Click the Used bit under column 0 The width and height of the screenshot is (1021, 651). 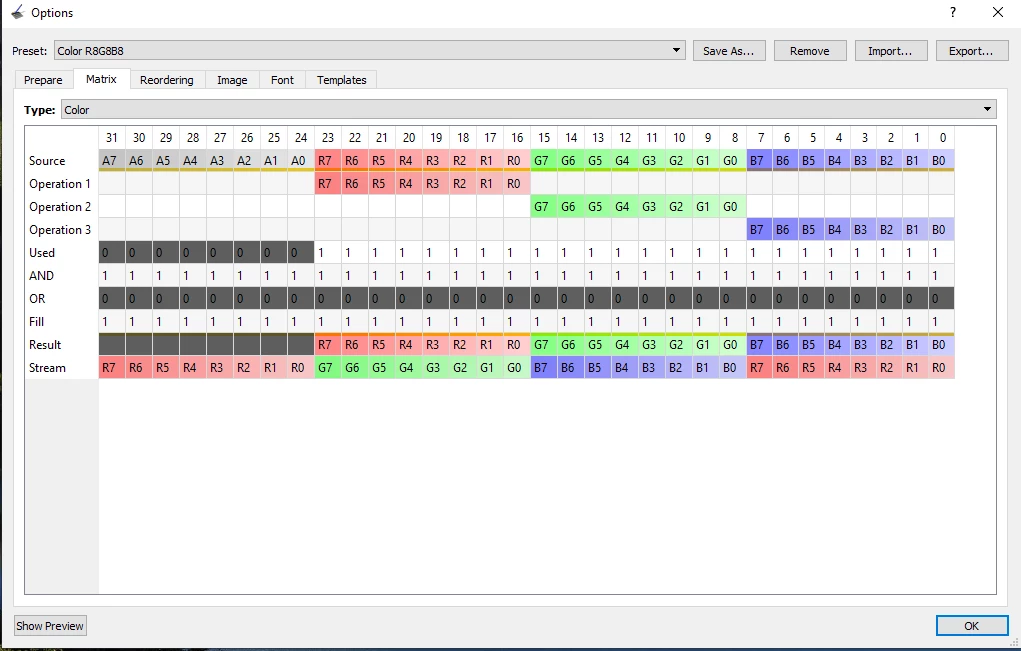click(x=942, y=253)
